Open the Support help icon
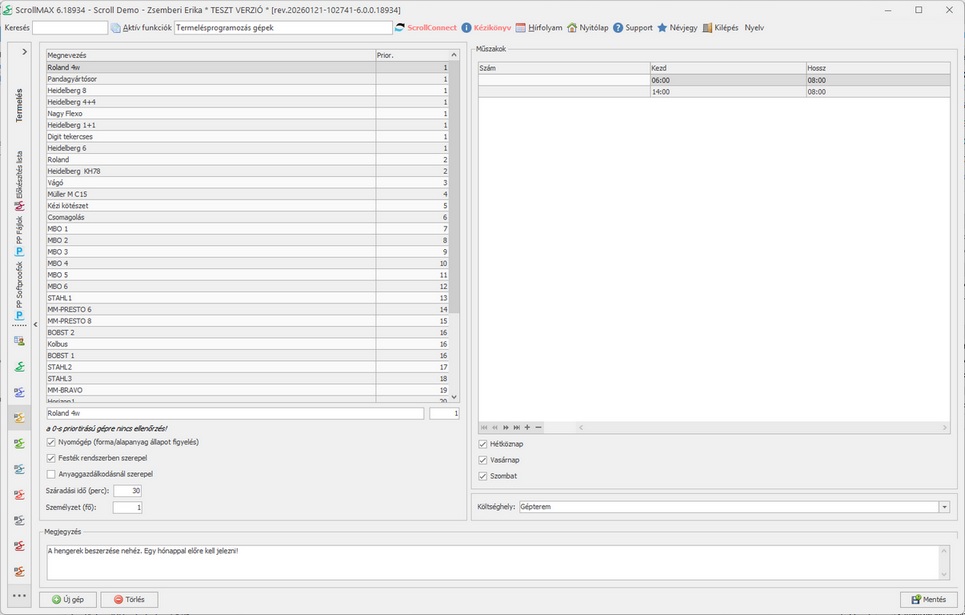Screen dimensions: 965x615 pyautogui.click(x=618, y=28)
